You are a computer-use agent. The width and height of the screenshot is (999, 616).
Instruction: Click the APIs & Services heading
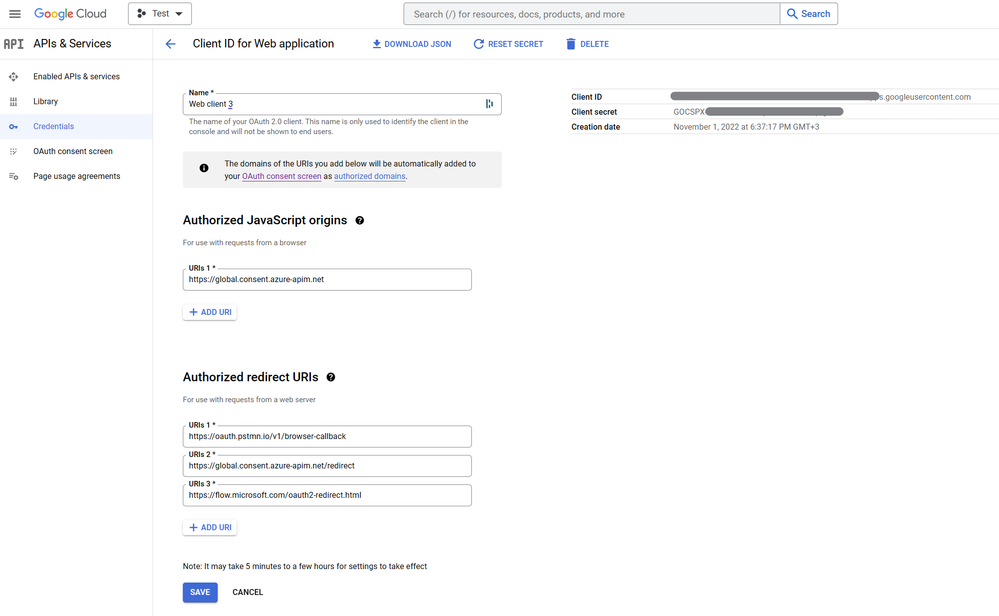pyautogui.click(x=72, y=43)
